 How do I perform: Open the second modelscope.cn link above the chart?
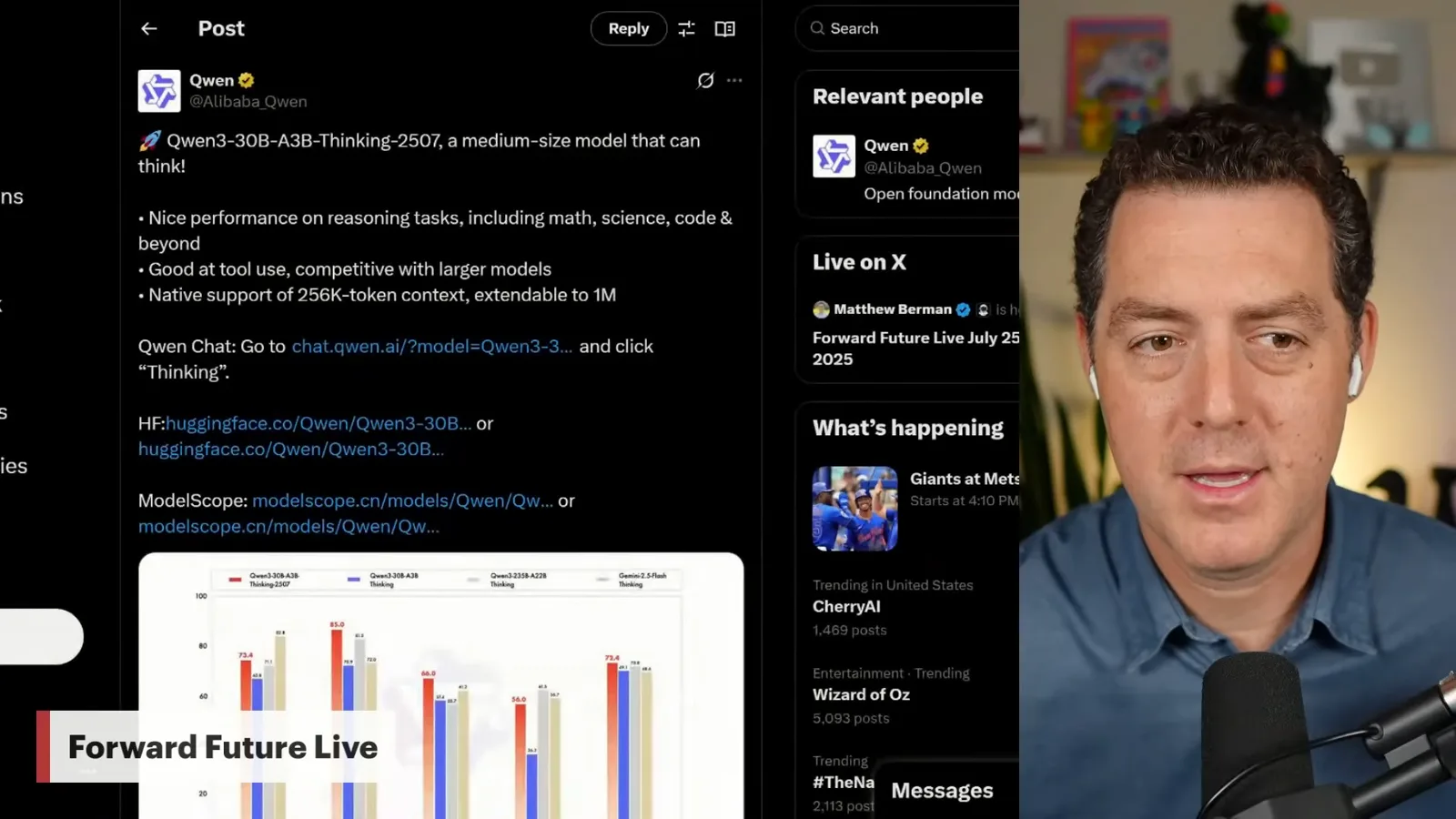[288, 527]
